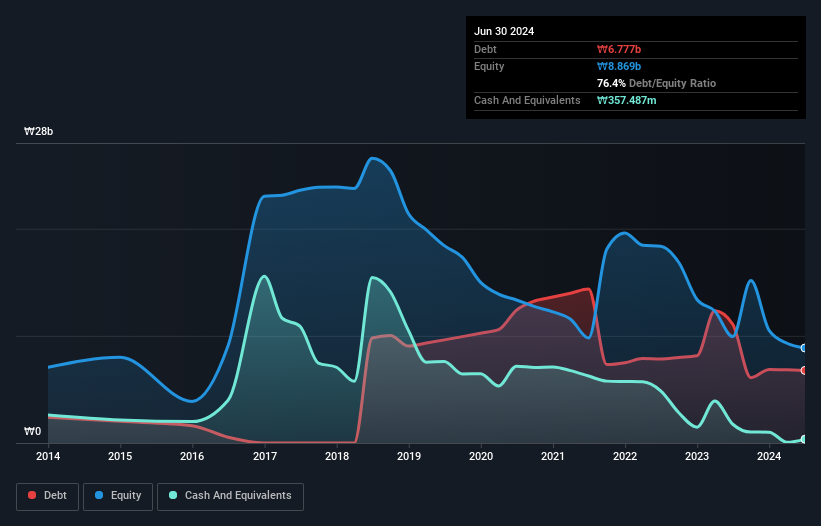The width and height of the screenshot is (821, 526).
Task: Click the red Debt legend dot
Action: (32, 495)
